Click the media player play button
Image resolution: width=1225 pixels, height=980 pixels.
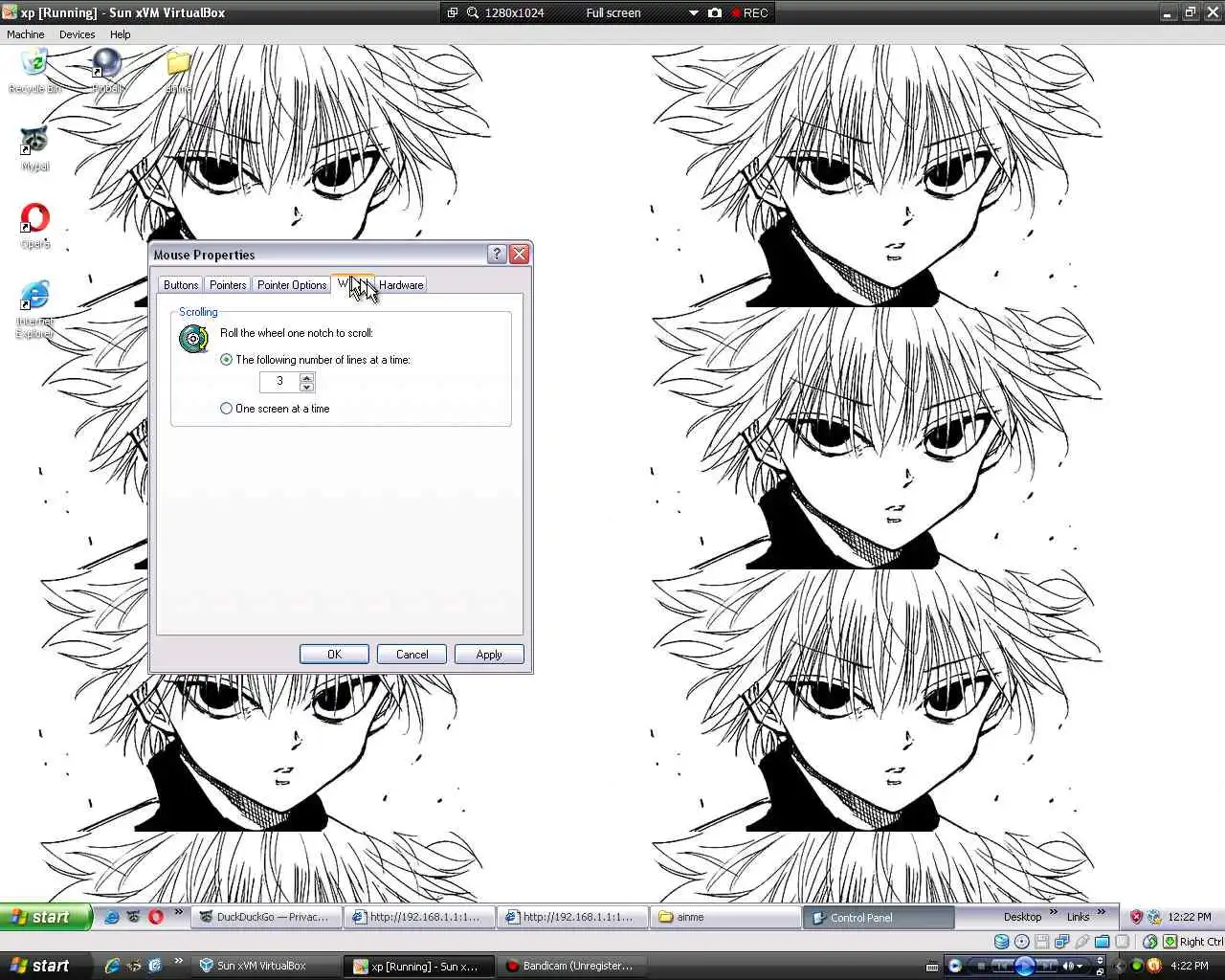(1025, 966)
